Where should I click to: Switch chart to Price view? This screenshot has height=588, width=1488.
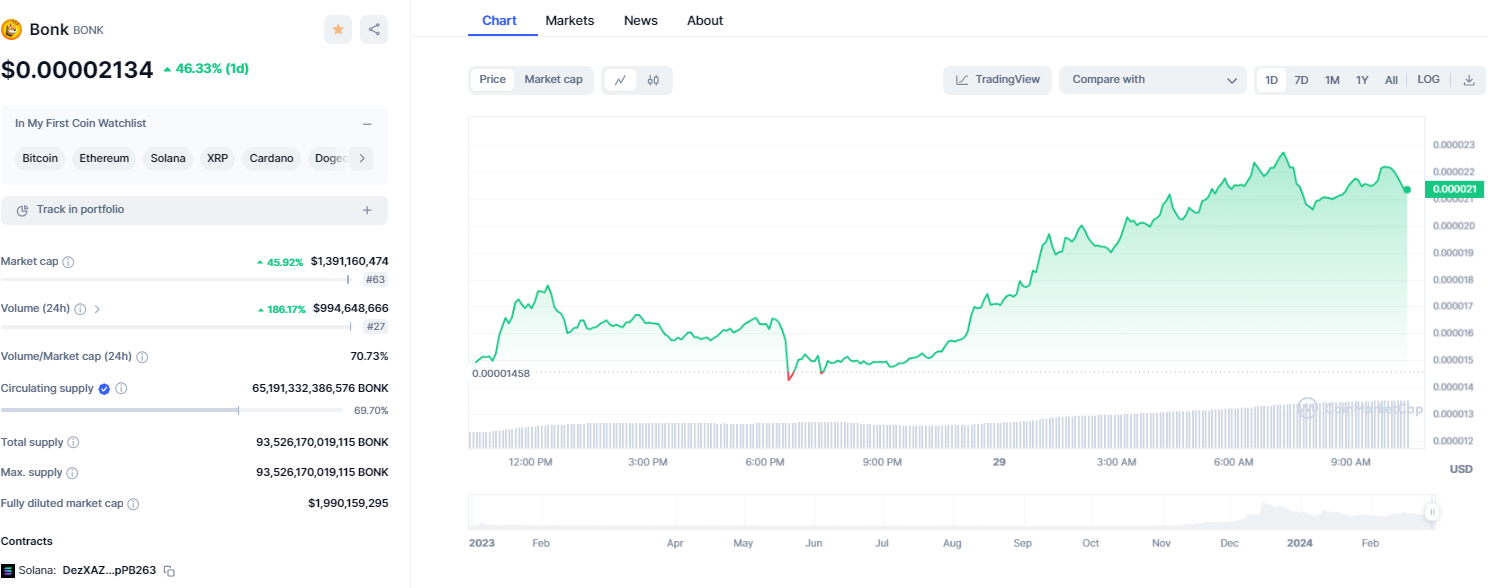pyautogui.click(x=493, y=80)
